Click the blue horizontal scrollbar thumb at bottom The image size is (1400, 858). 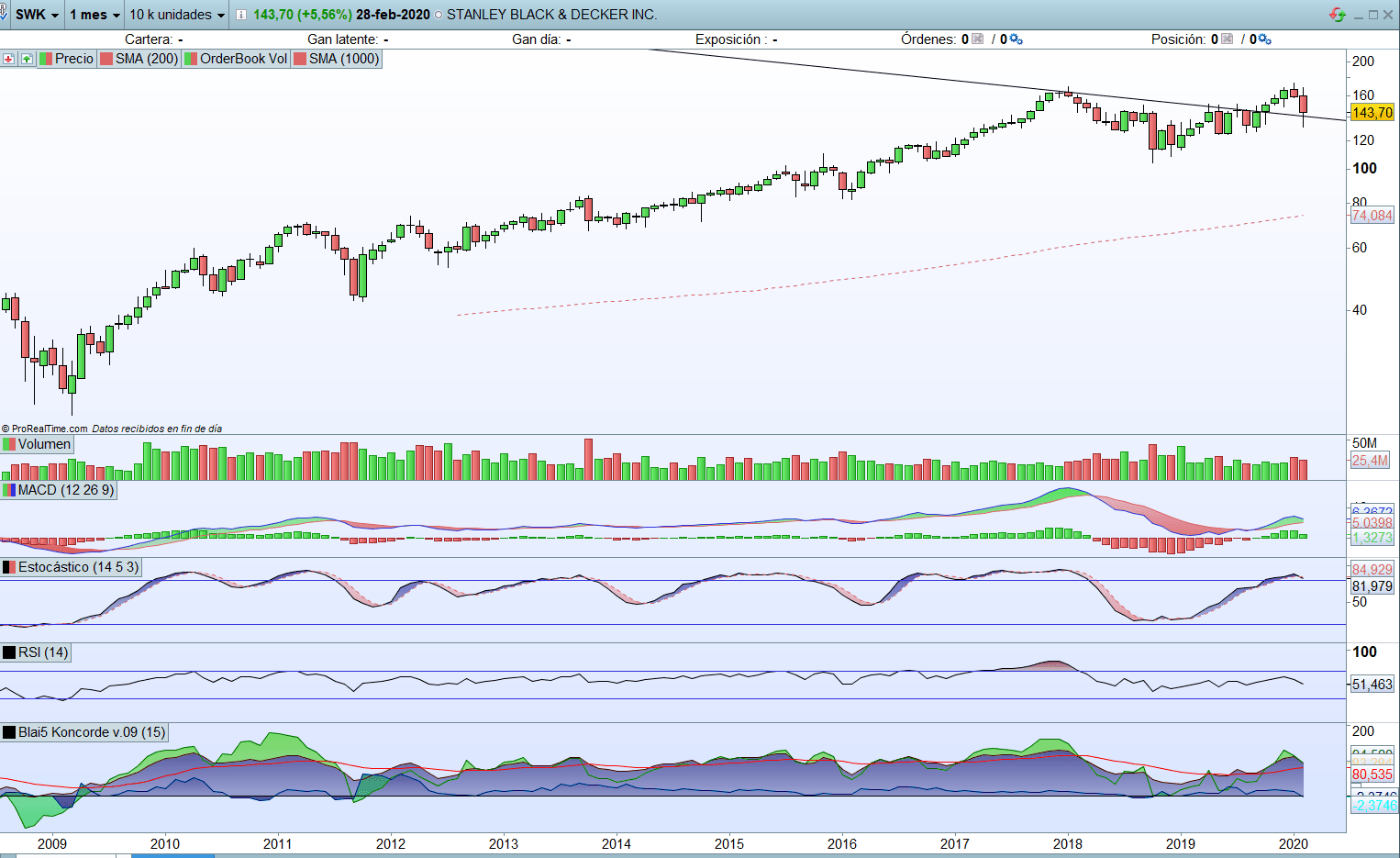click(x=172, y=855)
